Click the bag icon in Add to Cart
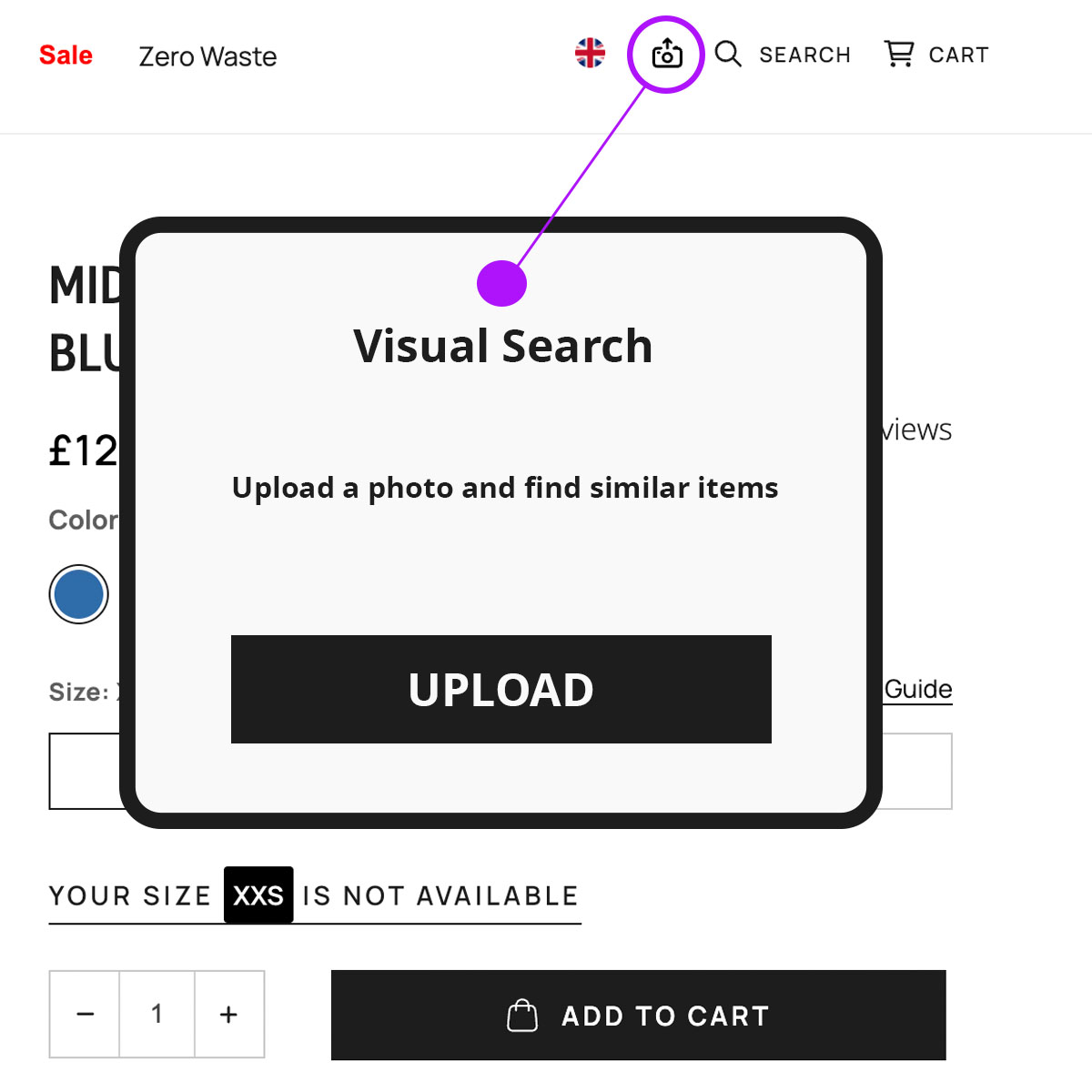 [x=522, y=1016]
